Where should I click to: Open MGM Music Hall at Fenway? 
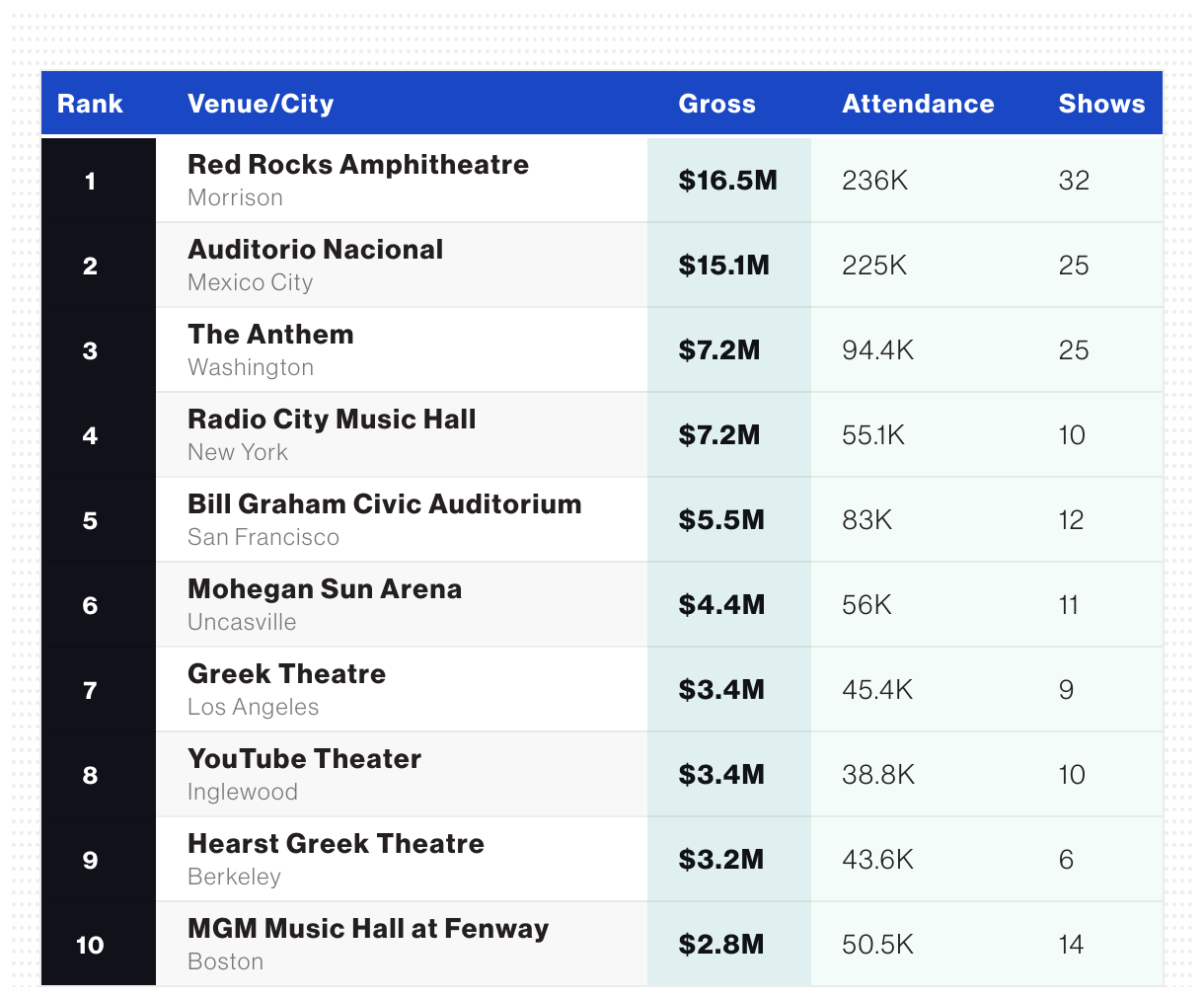pyautogui.click(x=368, y=929)
